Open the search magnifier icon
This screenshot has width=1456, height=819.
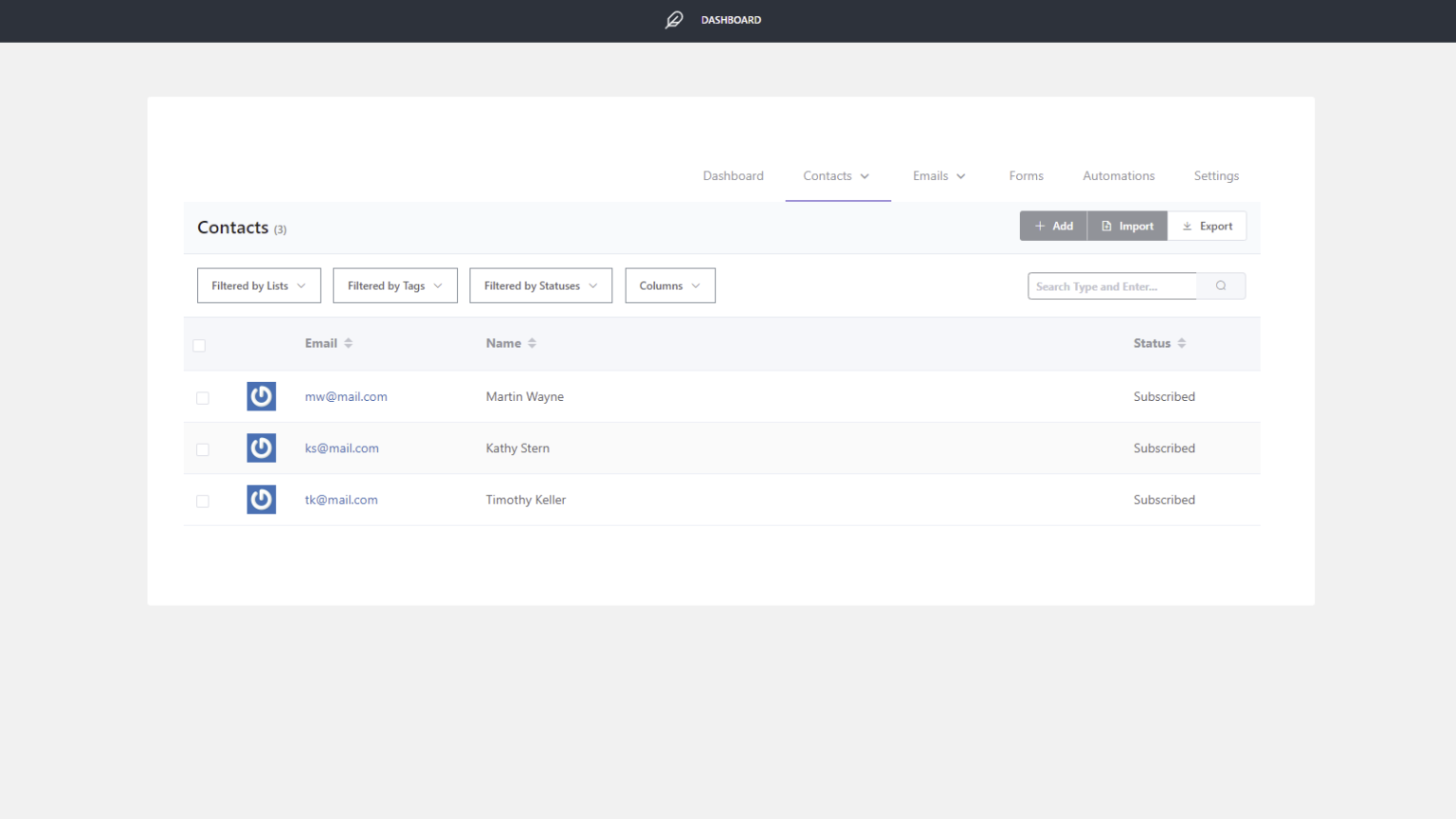click(x=1221, y=285)
